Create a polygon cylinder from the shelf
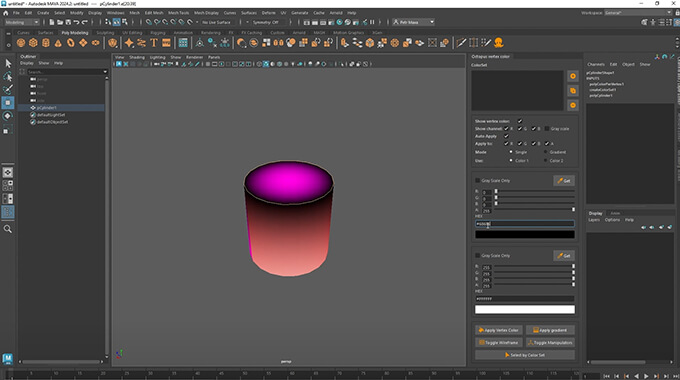This screenshot has width=680, height=380. pyautogui.click(x=46, y=43)
